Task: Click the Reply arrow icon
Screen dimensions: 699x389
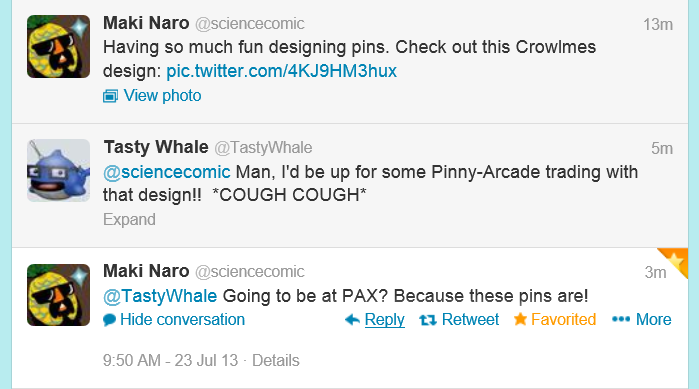Action: pyautogui.click(x=352, y=319)
